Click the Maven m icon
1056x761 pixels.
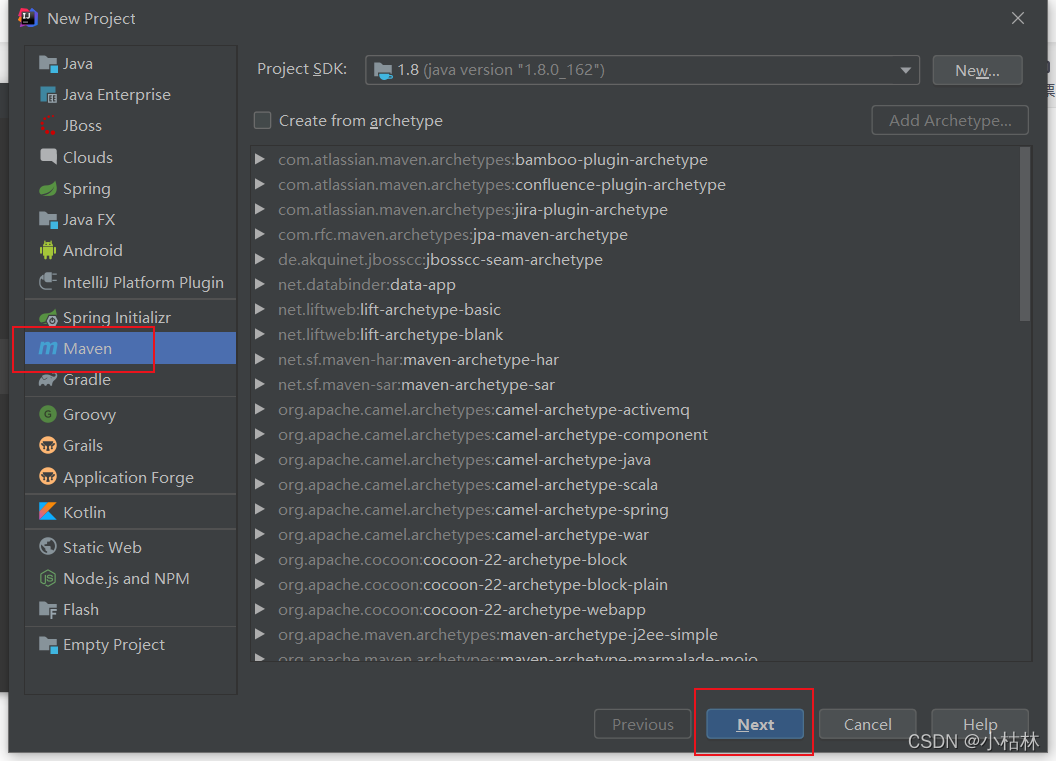click(x=48, y=348)
